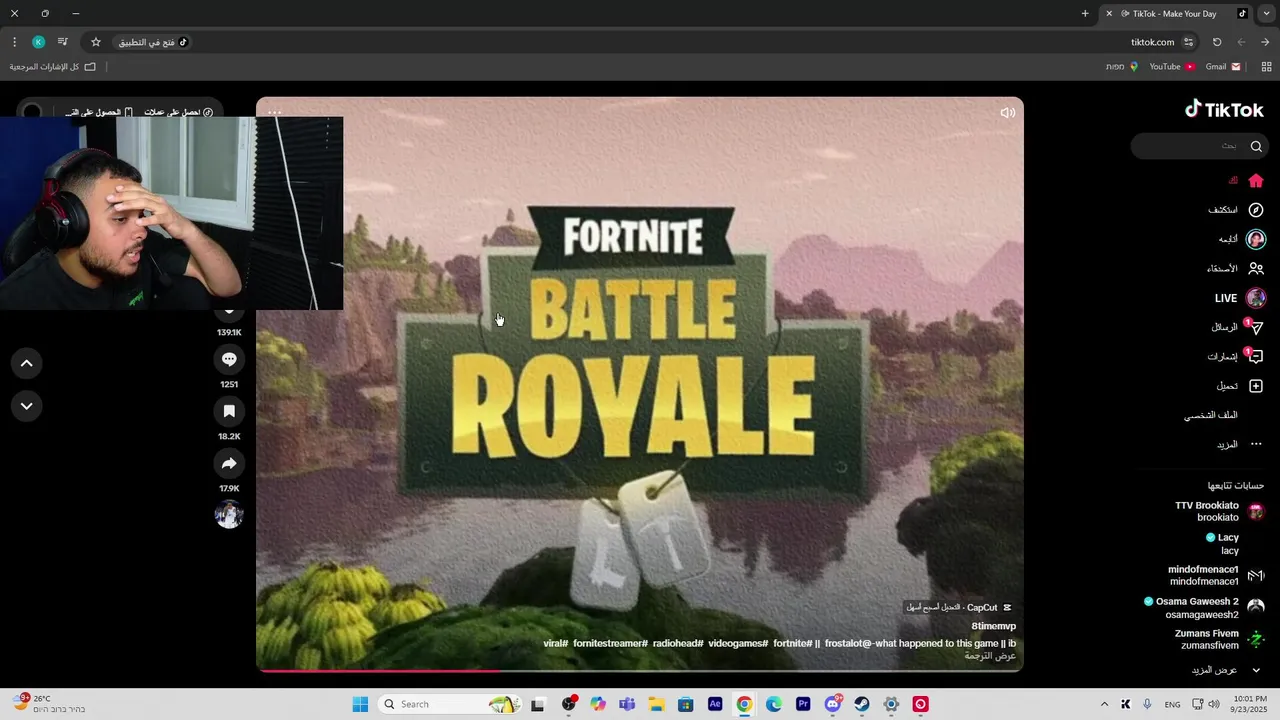Open Osama Gaweesh 2's account
Screen dimensions: 1280x720
1205,608
